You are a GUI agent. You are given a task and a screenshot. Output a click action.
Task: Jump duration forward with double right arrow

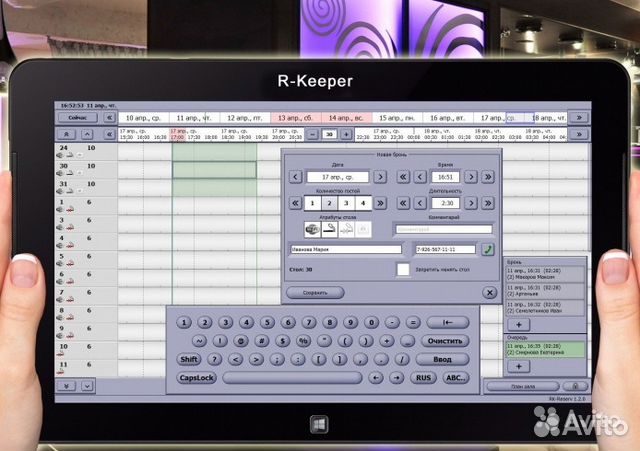(x=488, y=203)
